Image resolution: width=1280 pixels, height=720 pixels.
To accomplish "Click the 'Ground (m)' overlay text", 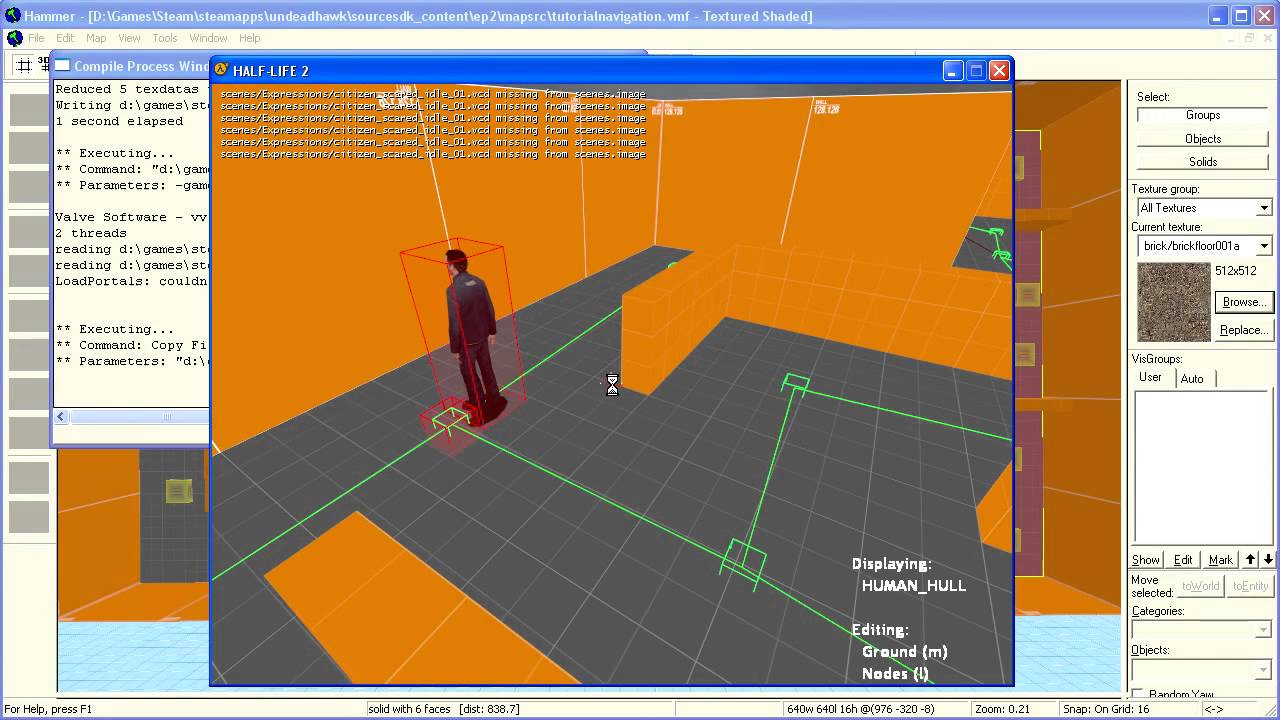I will point(905,652).
